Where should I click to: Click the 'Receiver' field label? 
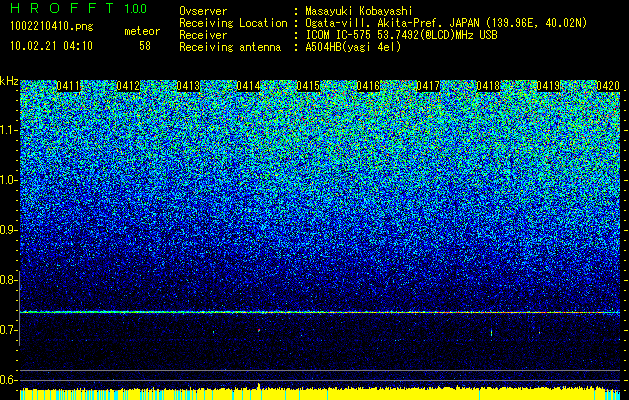click(x=203, y=35)
